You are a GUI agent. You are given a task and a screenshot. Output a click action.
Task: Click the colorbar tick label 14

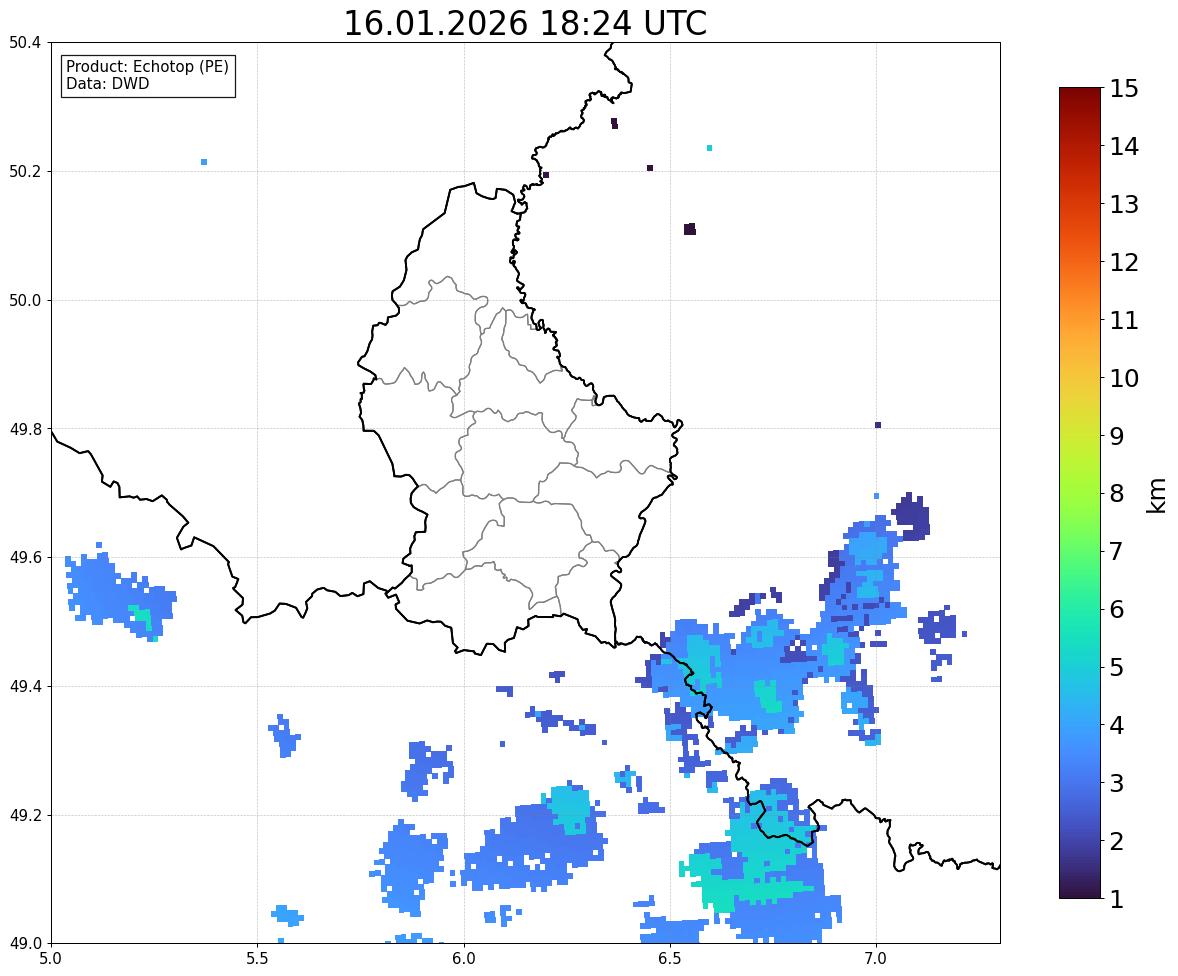[x=1124, y=147]
